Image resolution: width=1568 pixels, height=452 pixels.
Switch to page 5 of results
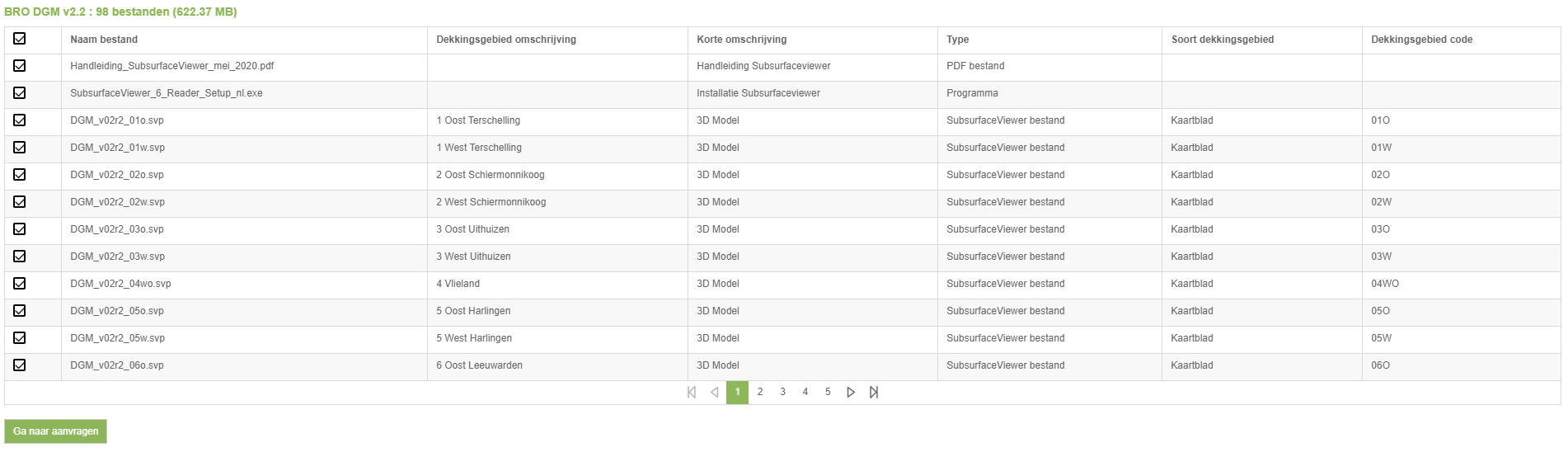828,393
